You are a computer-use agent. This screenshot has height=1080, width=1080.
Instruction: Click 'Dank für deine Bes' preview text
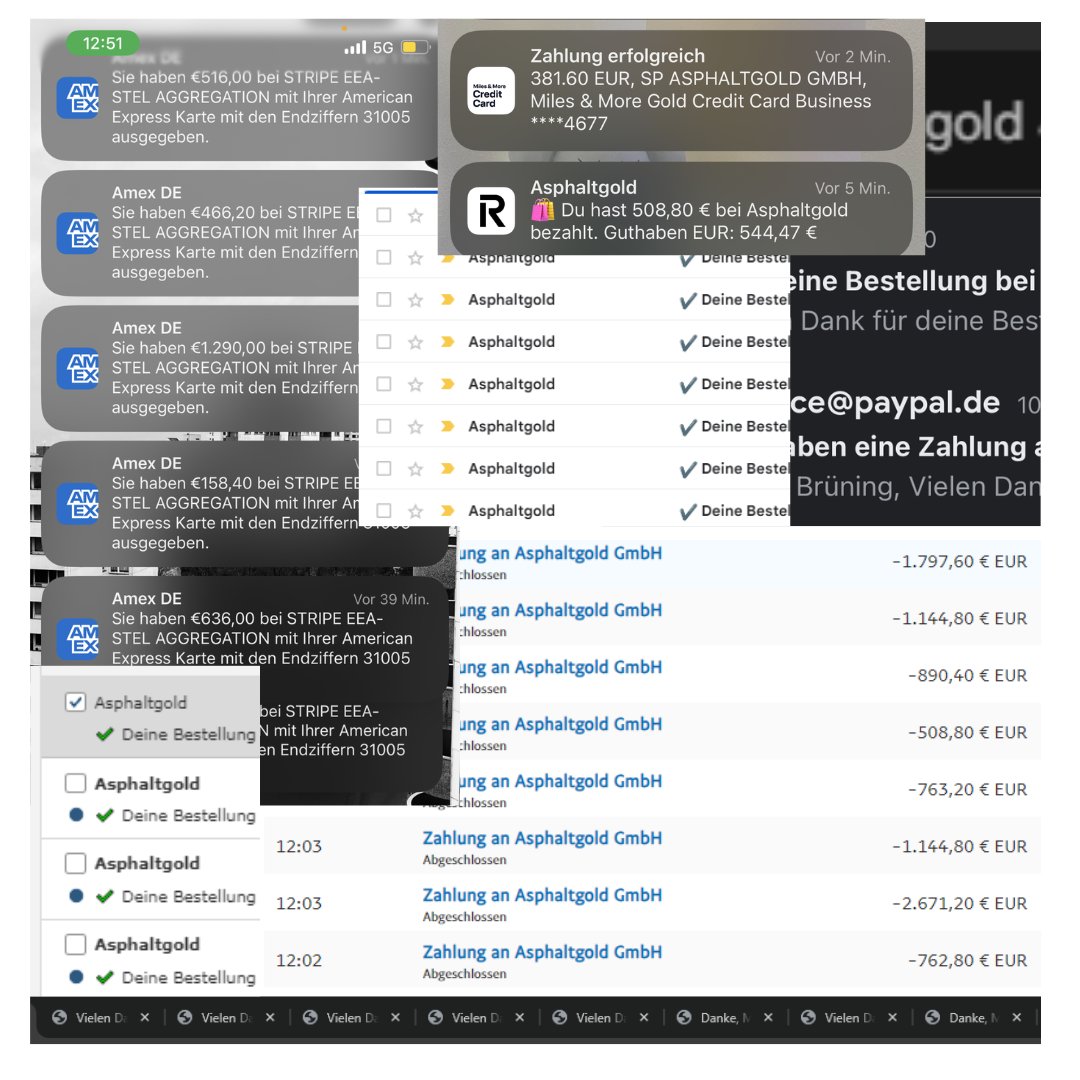[x=920, y=321]
